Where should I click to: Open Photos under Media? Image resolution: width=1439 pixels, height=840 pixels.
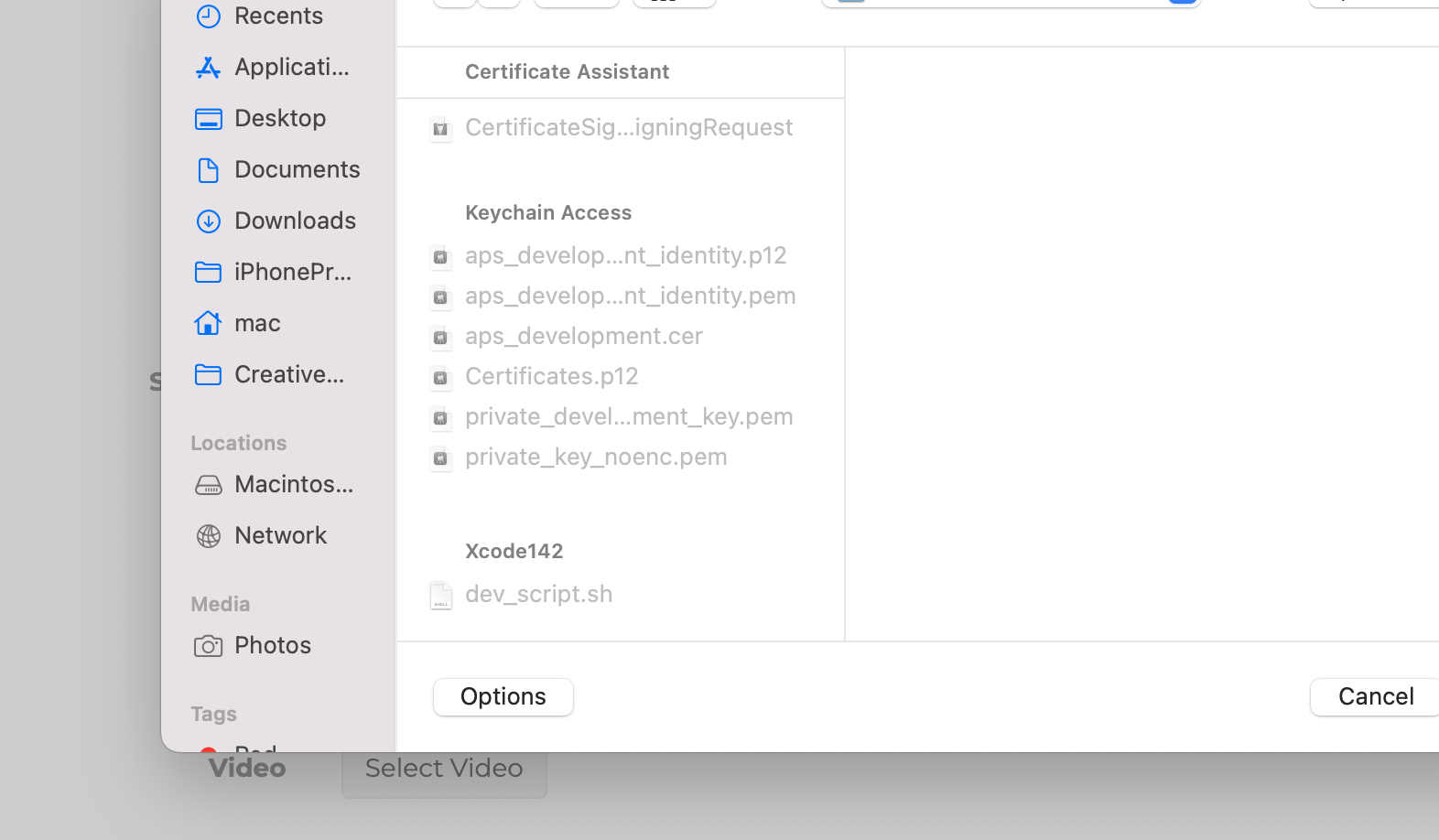272,645
